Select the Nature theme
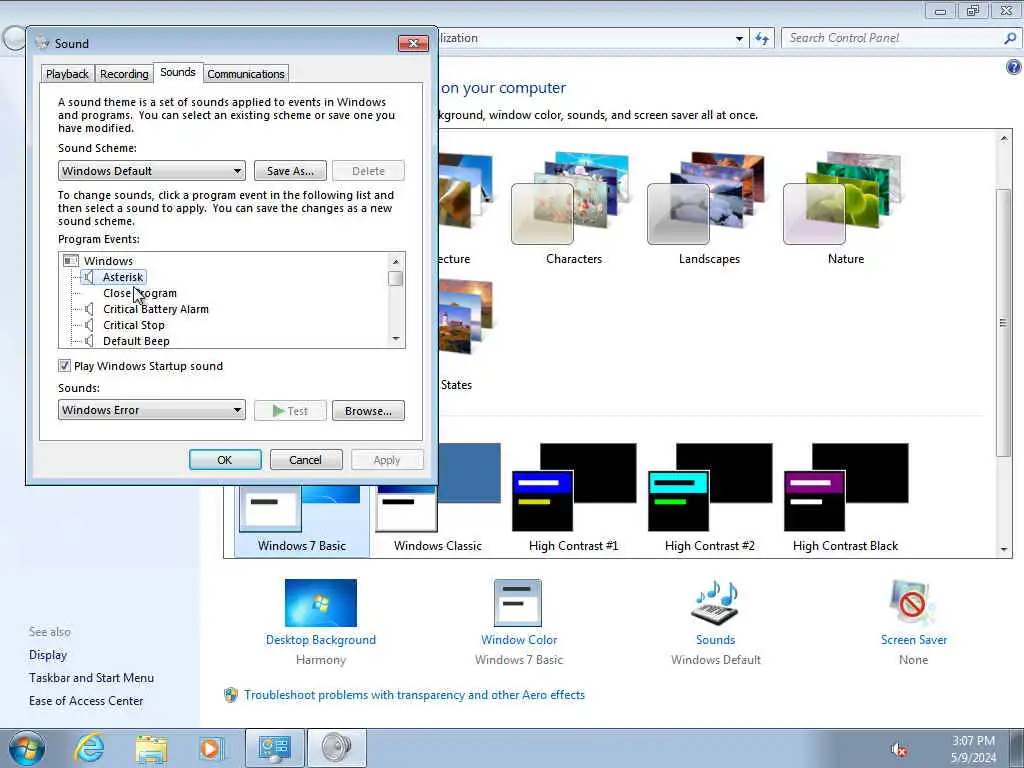Viewport: 1024px width, 768px height. pos(846,208)
